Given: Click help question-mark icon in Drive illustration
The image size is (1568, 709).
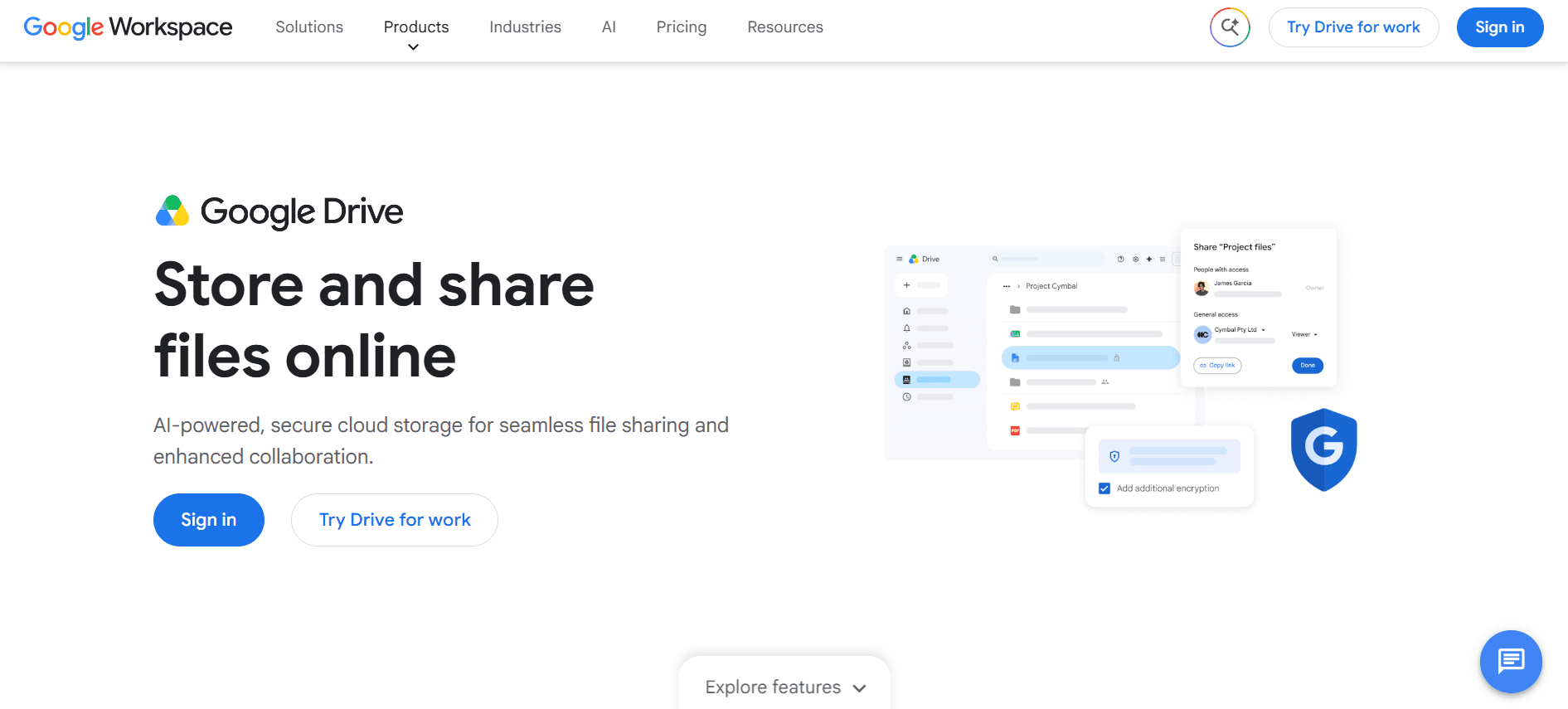Looking at the screenshot, I should tap(1121, 259).
